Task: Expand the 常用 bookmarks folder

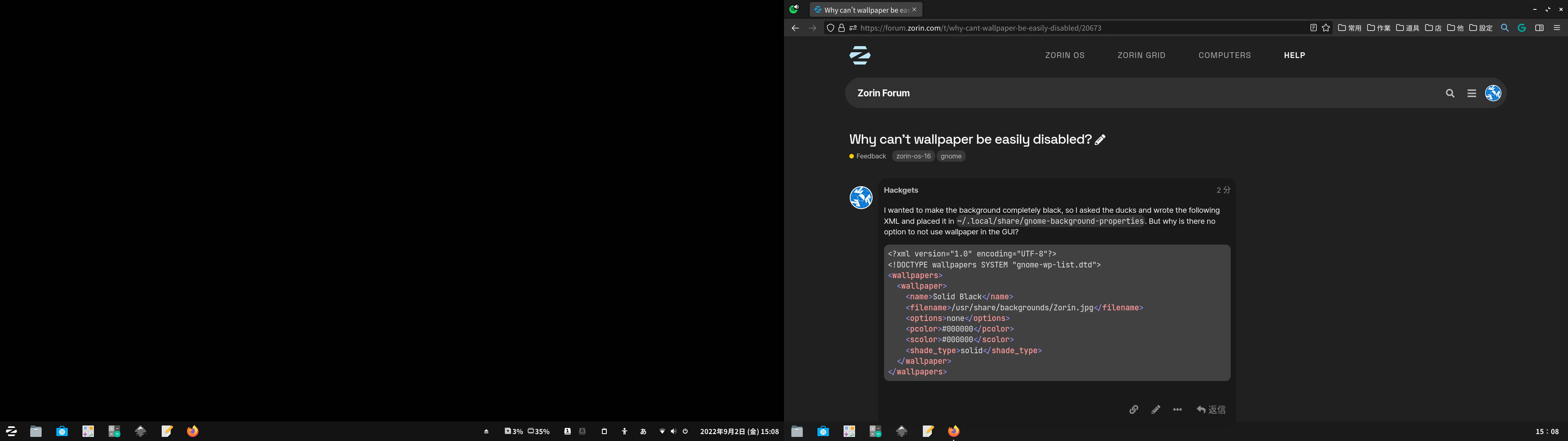Action: click(1350, 28)
